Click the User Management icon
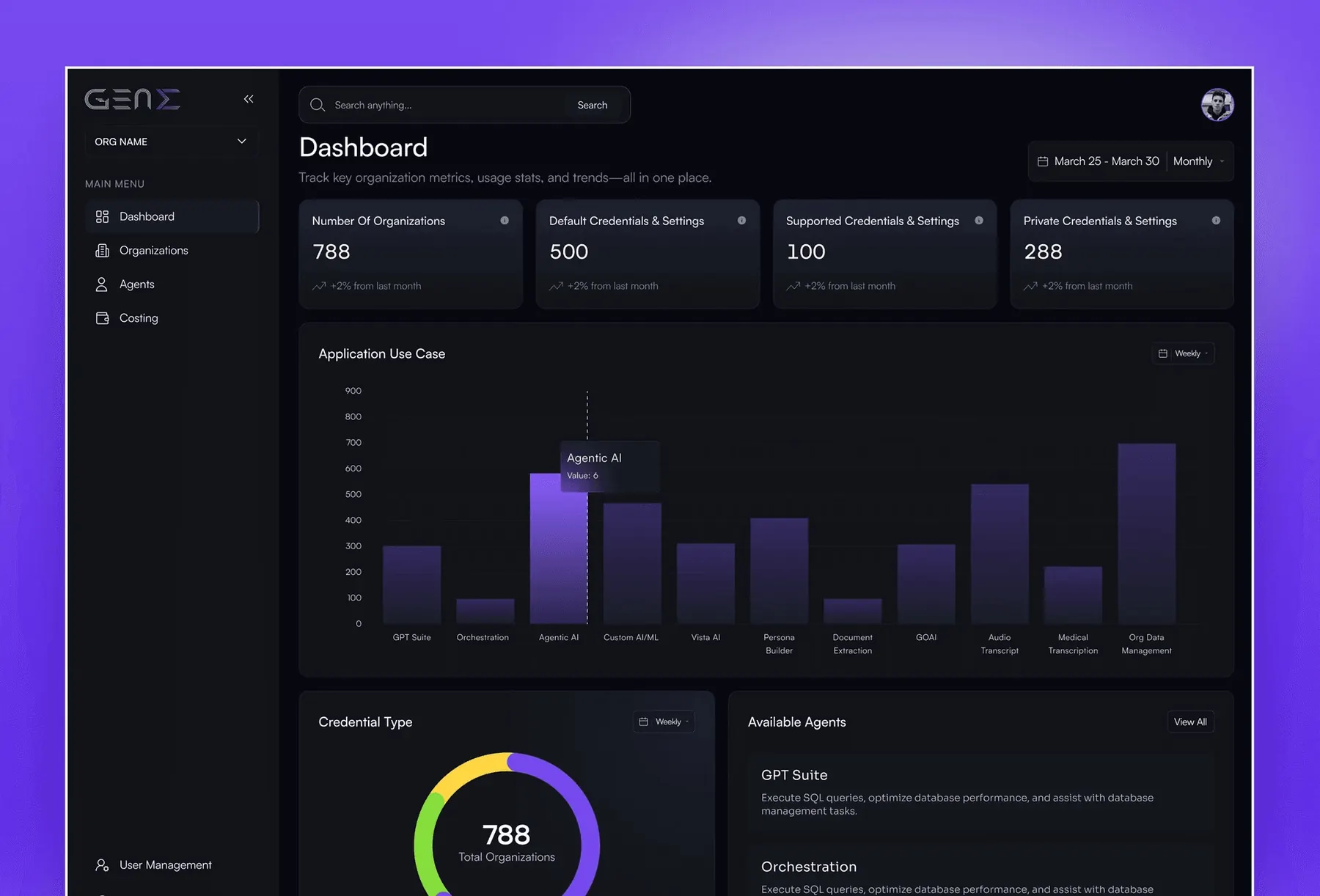The height and width of the screenshot is (896, 1320). point(102,865)
